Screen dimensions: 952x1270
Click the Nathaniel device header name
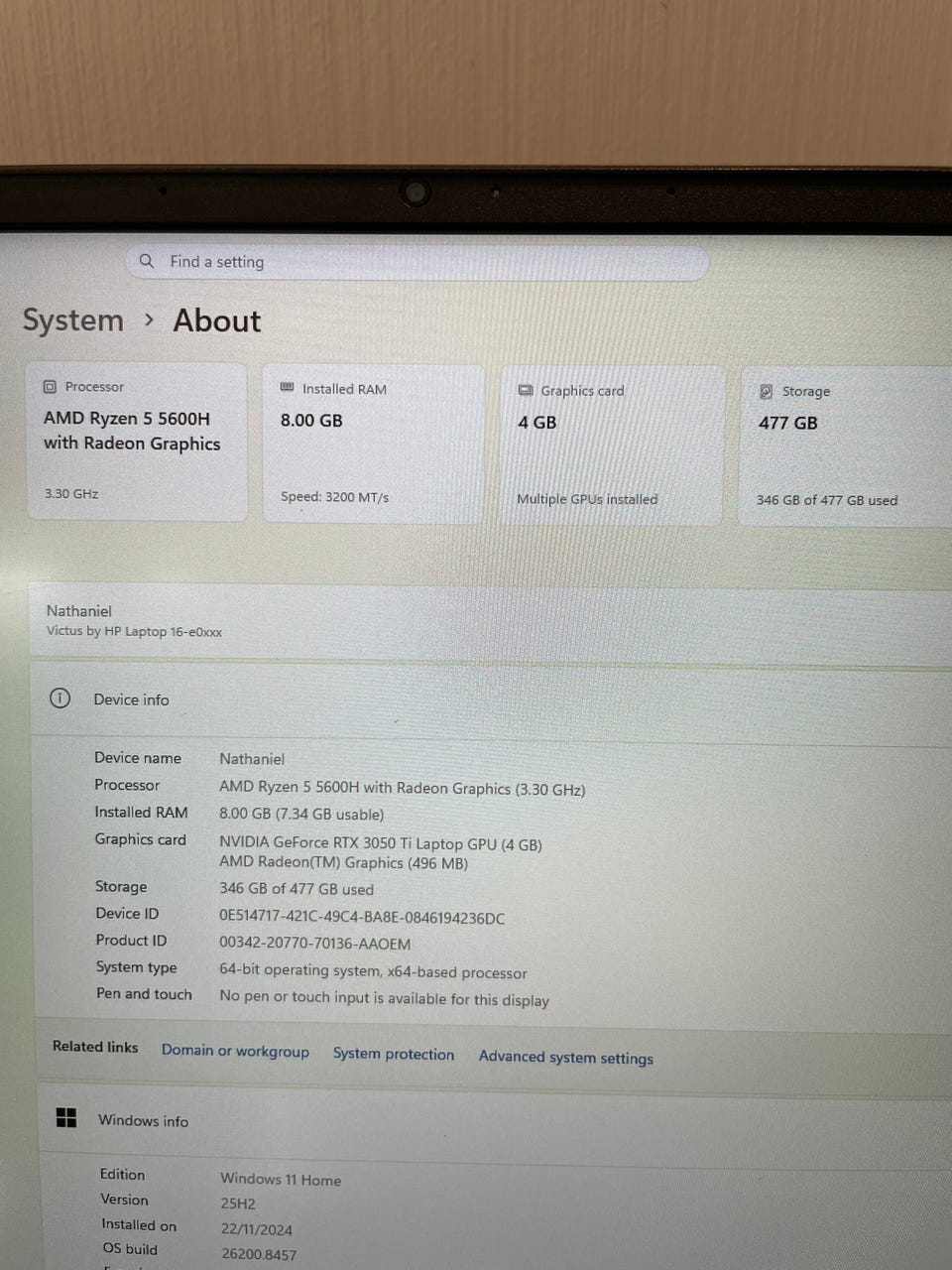pyautogui.click(x=79, y=611)
